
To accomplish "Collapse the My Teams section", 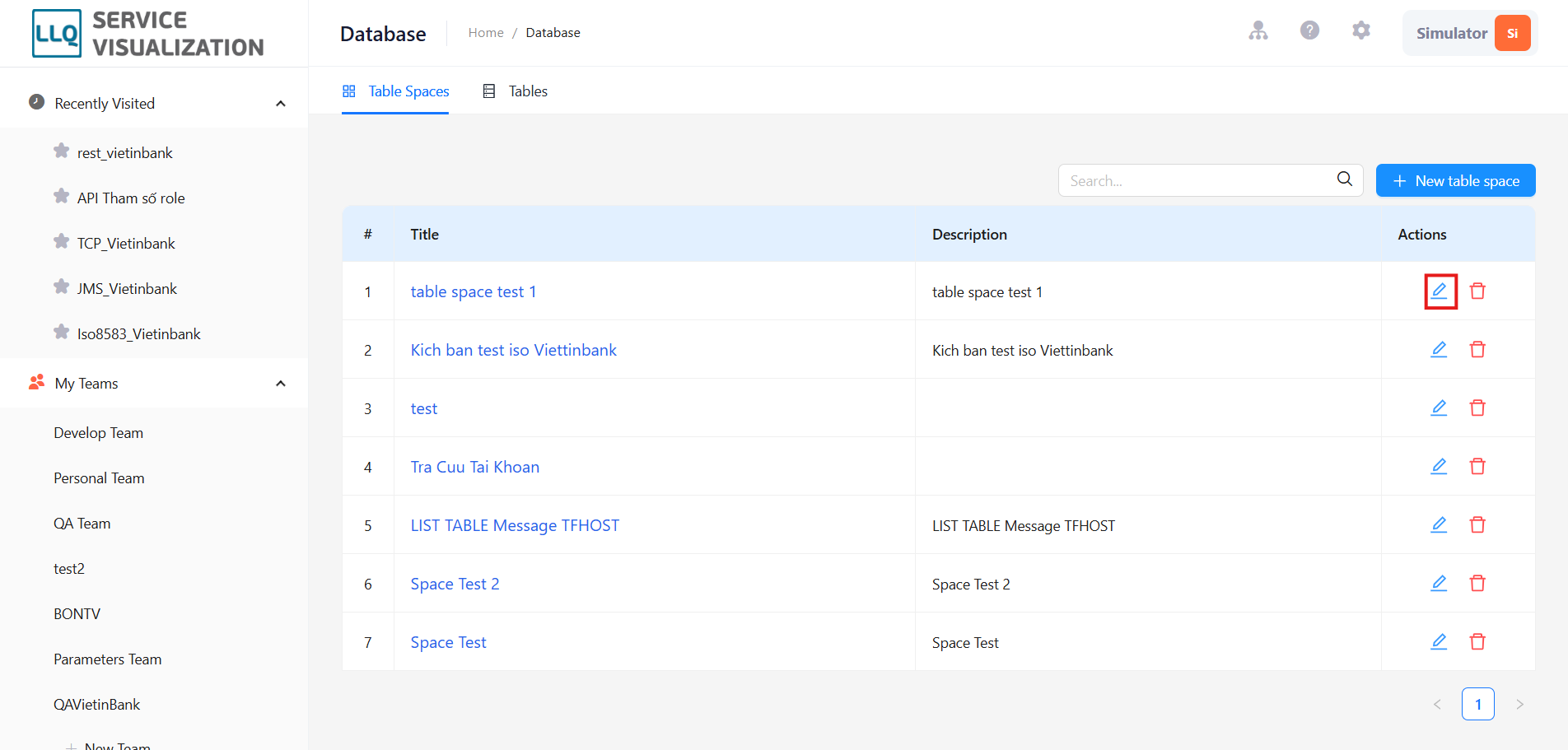I will coord(280,384).
